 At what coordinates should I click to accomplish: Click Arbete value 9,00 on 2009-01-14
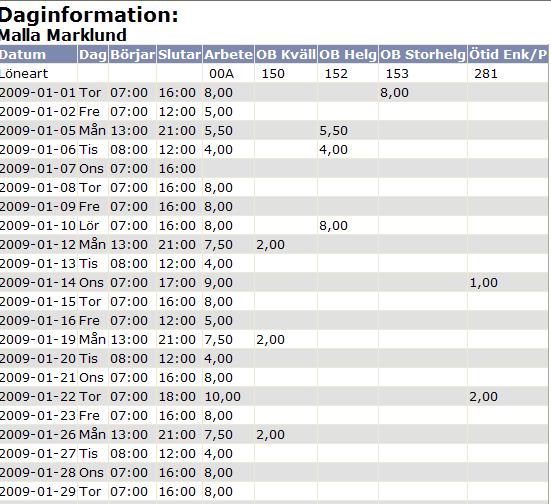point(218,283)
